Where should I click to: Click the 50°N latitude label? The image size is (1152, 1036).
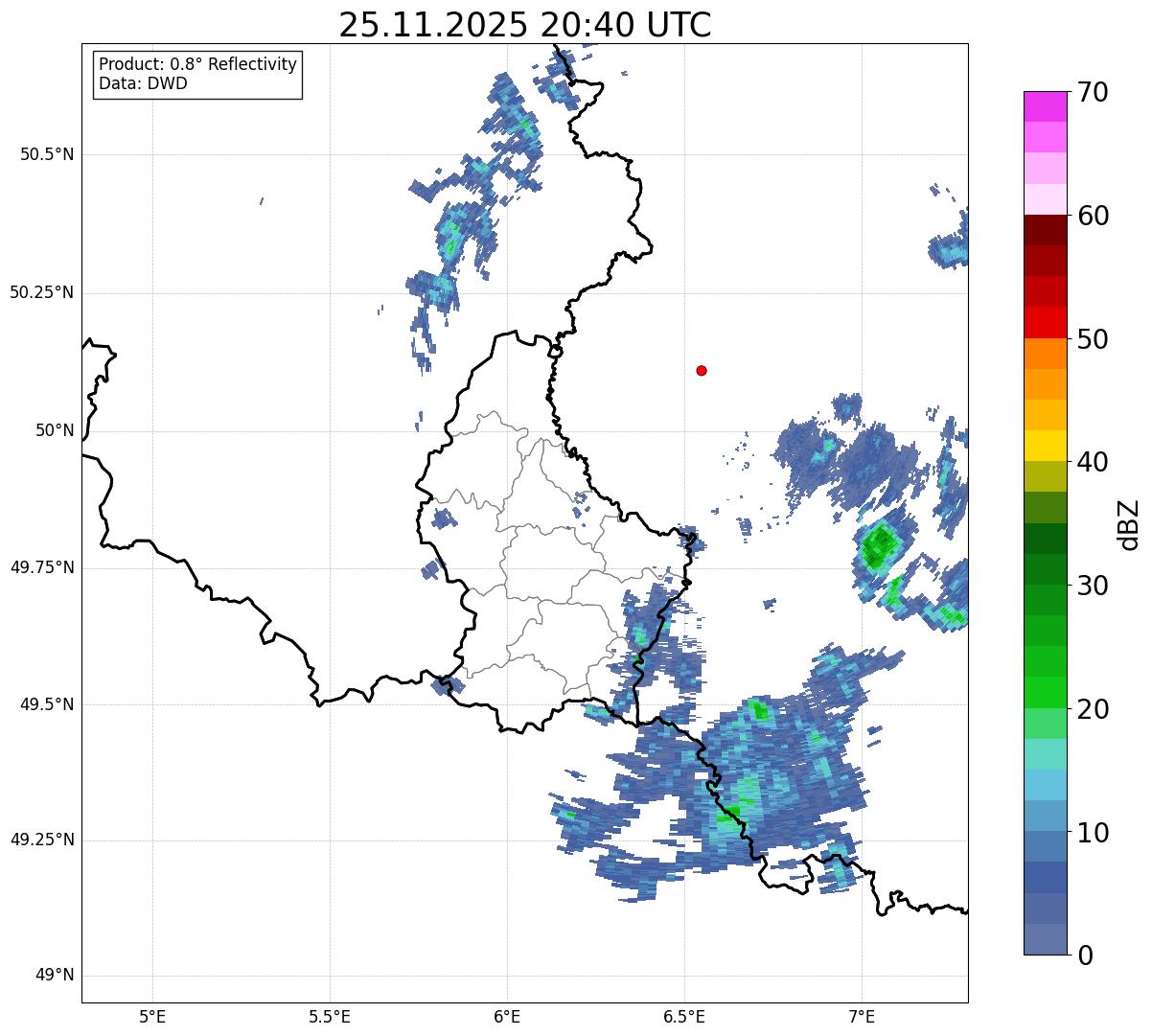55,430
